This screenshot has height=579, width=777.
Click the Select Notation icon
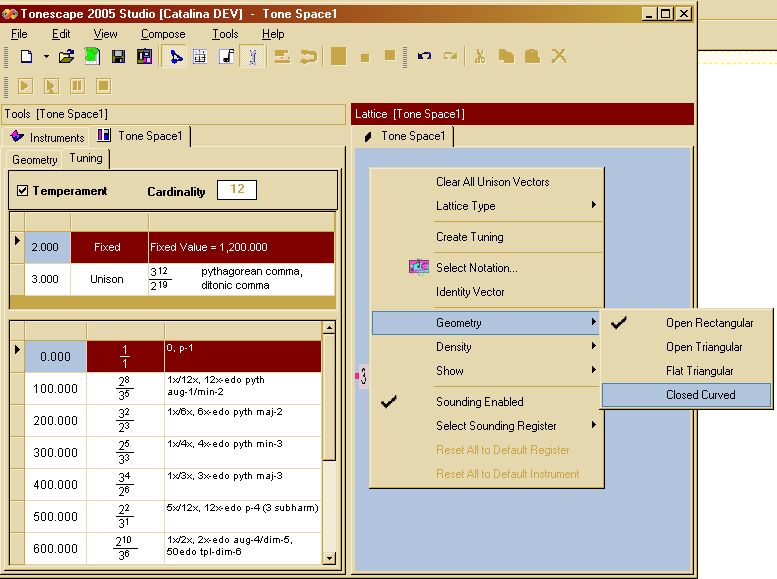coord(419,267)
